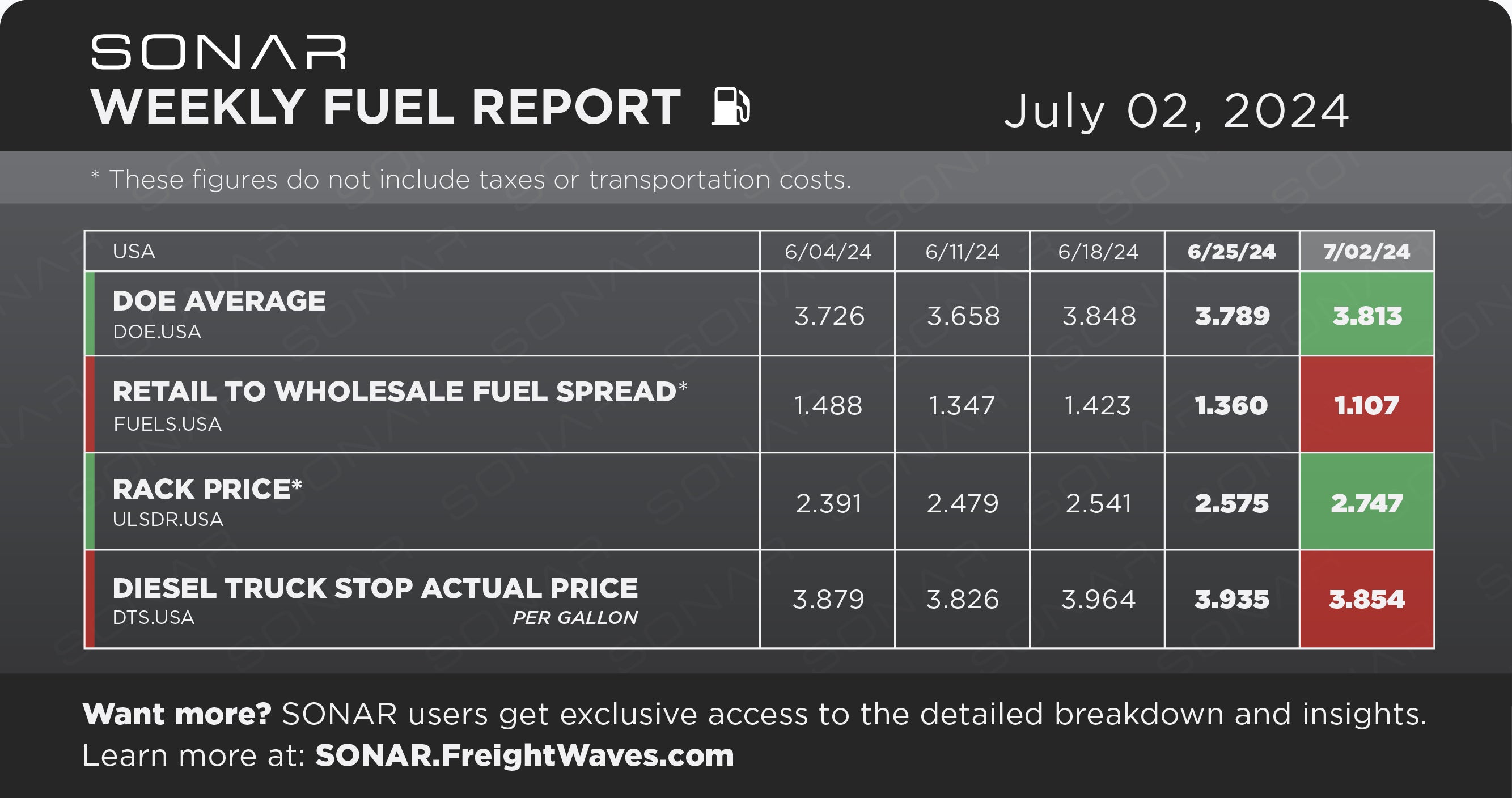Select the DOE AVERAGE row label
The image size is (1512, 798).
pos(219,301)
